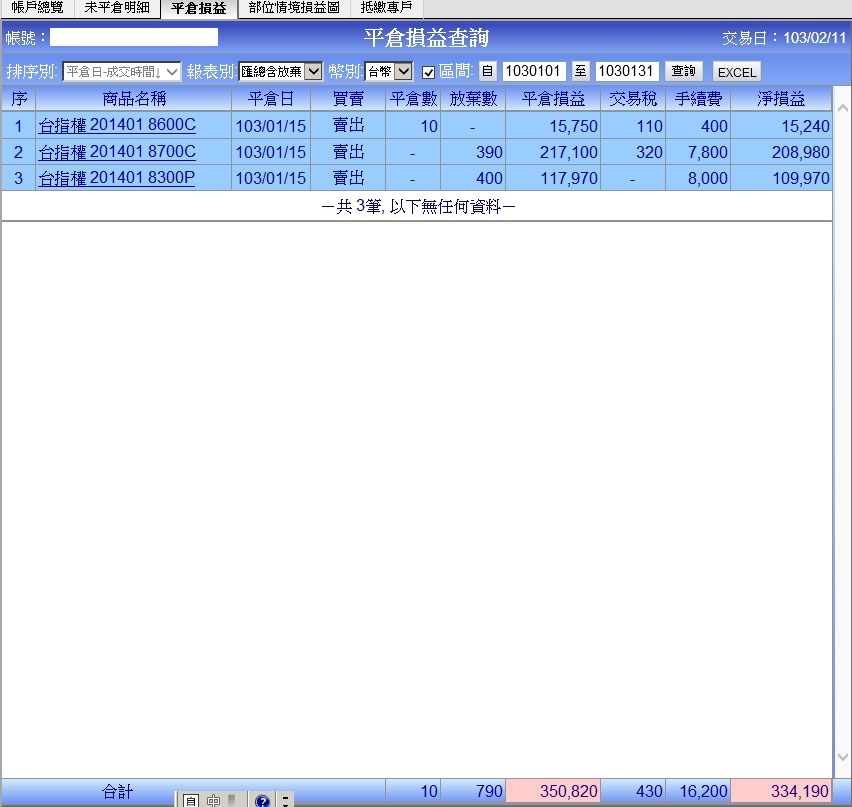Open the 部位情境損益圖 tab
This screenshot has height=807, width=852.
(x=294, y=8)
